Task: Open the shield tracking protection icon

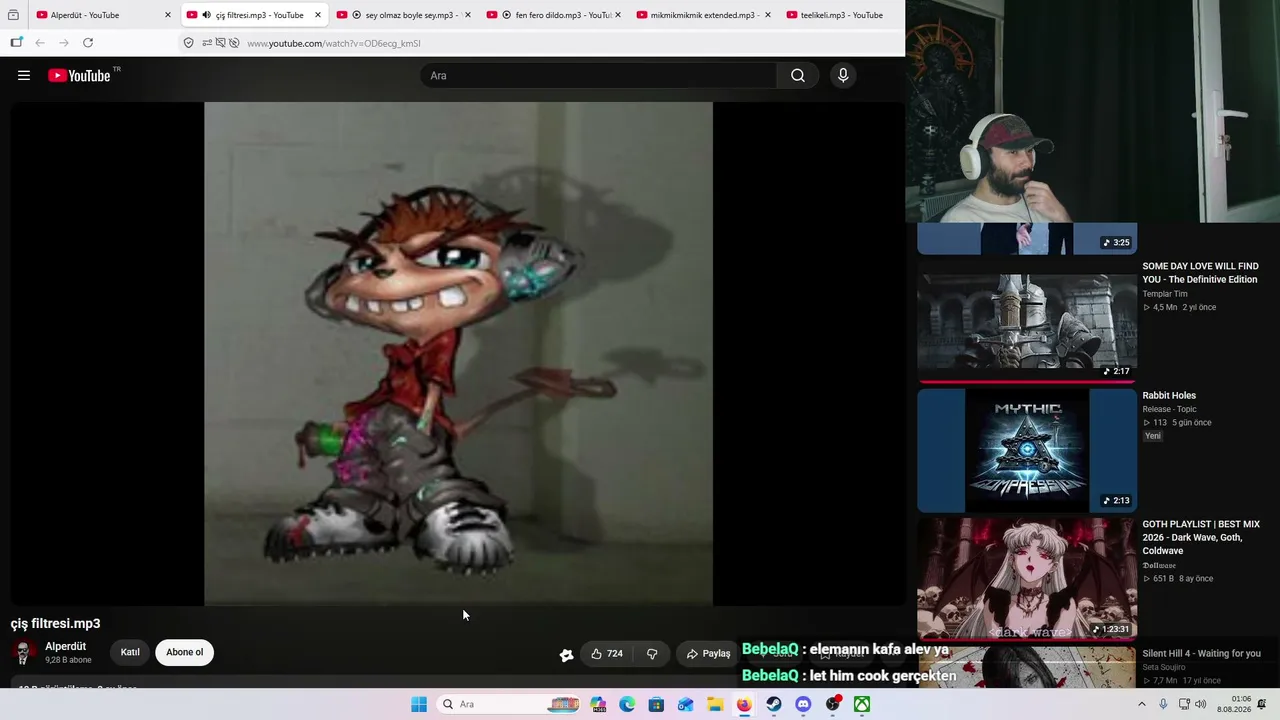Action: click(188, 43)
